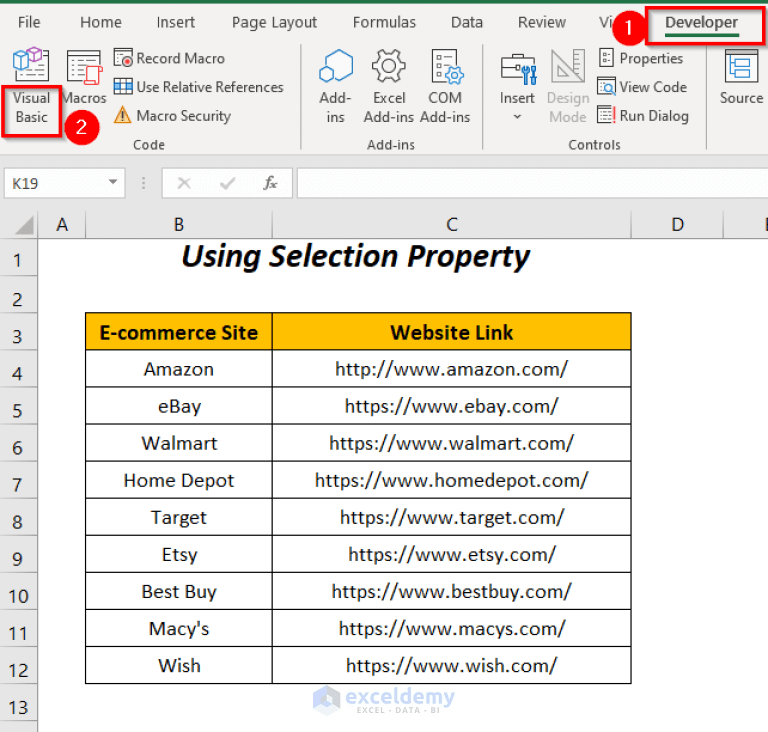Open the File tab
The height and width of the screenshot is (732, 768).
coord(29,22)
